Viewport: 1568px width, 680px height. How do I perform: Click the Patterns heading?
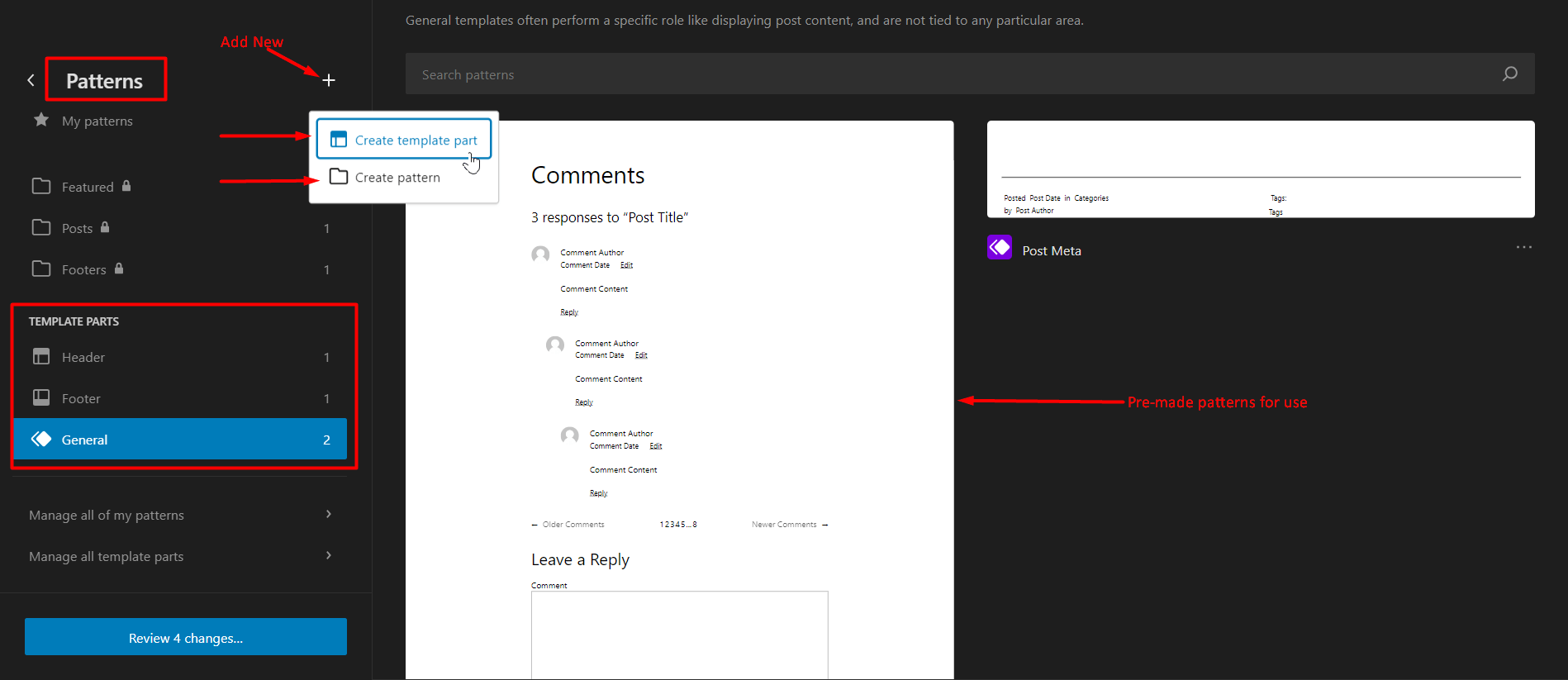104,81
